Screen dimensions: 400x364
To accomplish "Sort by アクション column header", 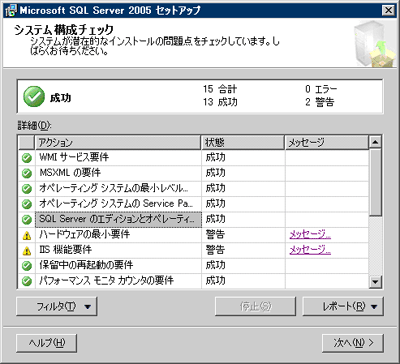I will 118,143.
